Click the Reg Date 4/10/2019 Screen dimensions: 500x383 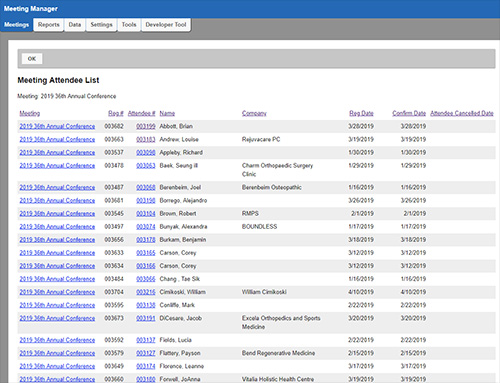click(361, 292)
